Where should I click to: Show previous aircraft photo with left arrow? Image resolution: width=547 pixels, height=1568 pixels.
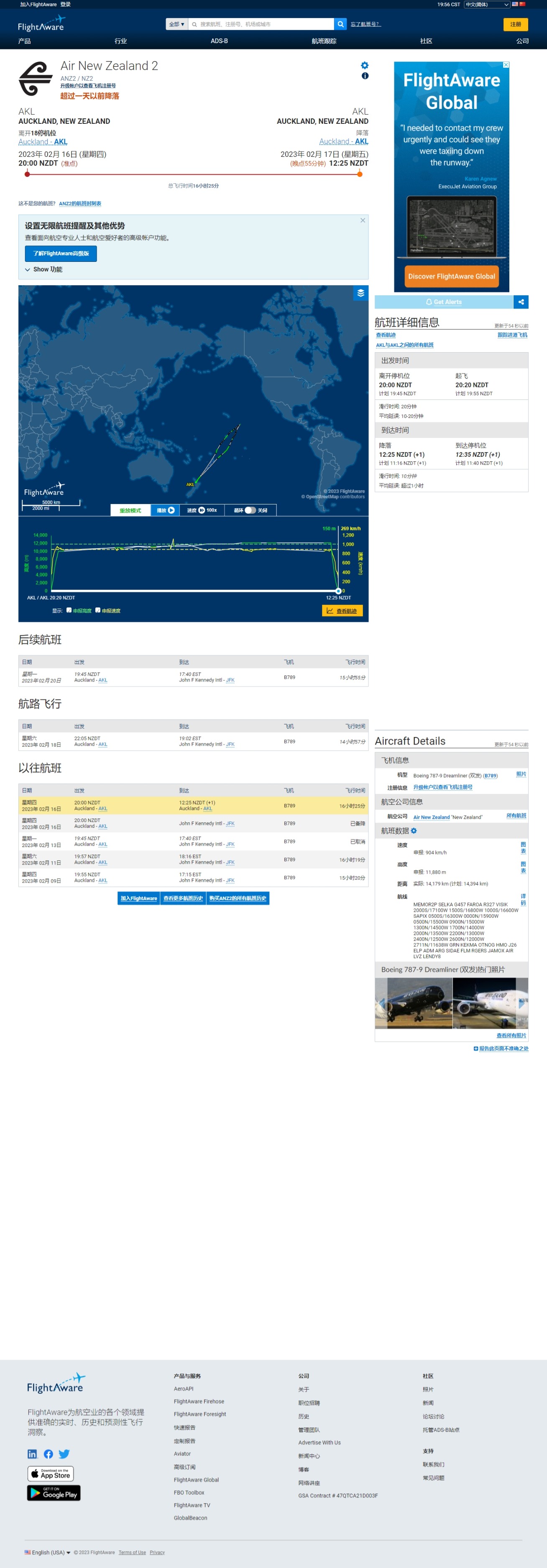[381, 1003]
